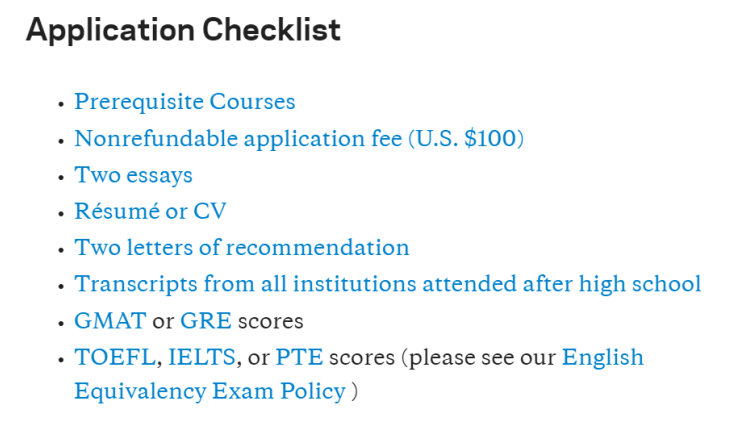Click the Nonrefundable application fee link
Image resolution: width=734 pixels, height=438 pixels.
coord(299,138)
